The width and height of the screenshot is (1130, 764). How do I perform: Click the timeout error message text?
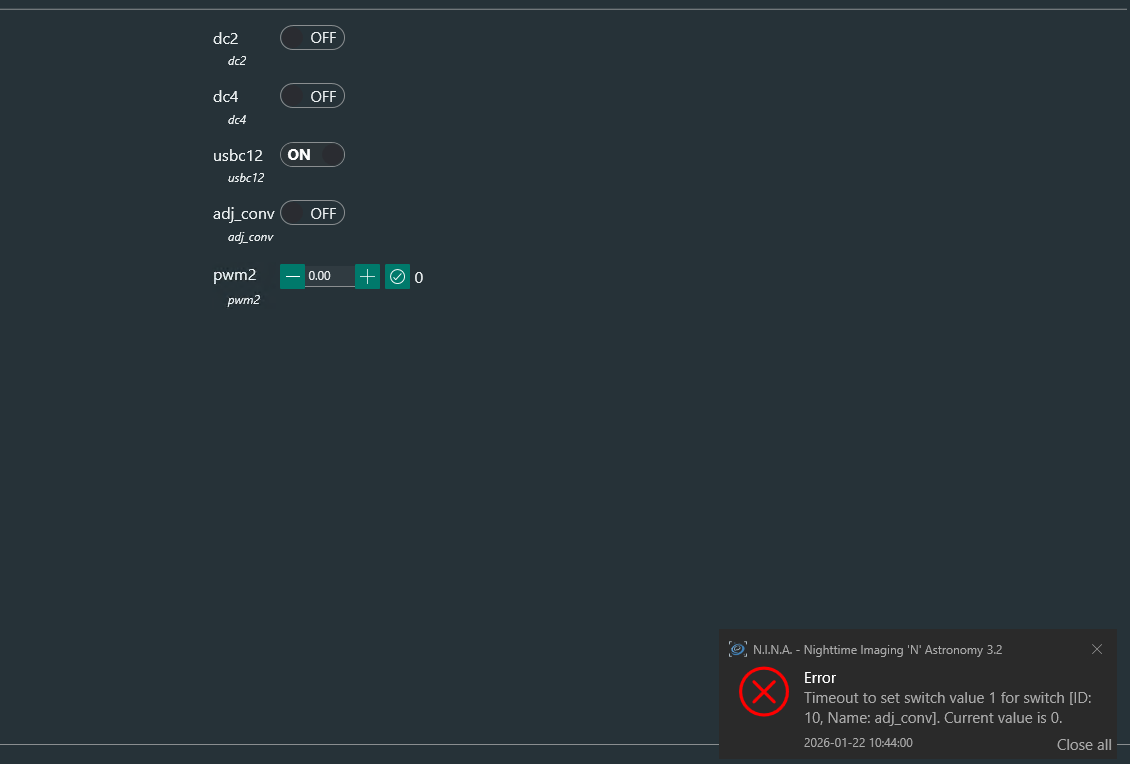(948, 708)
